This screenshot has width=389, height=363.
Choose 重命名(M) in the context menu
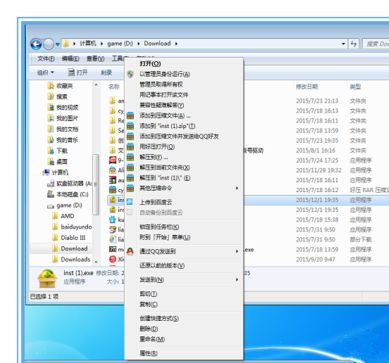(x=184, y=339)
